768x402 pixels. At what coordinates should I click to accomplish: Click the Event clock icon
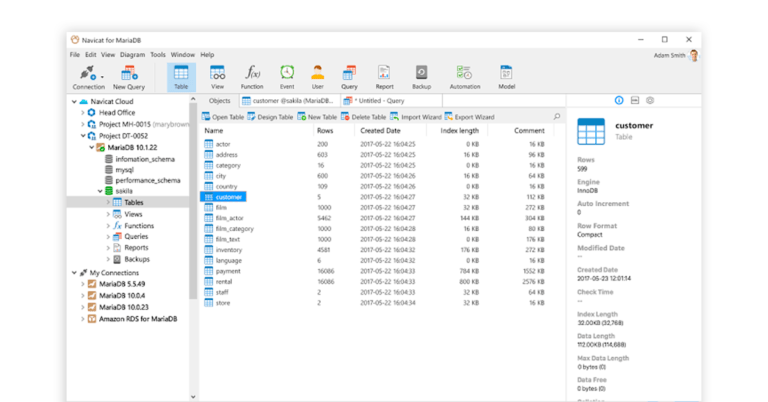pyautogui.click(x=287, y=73)
